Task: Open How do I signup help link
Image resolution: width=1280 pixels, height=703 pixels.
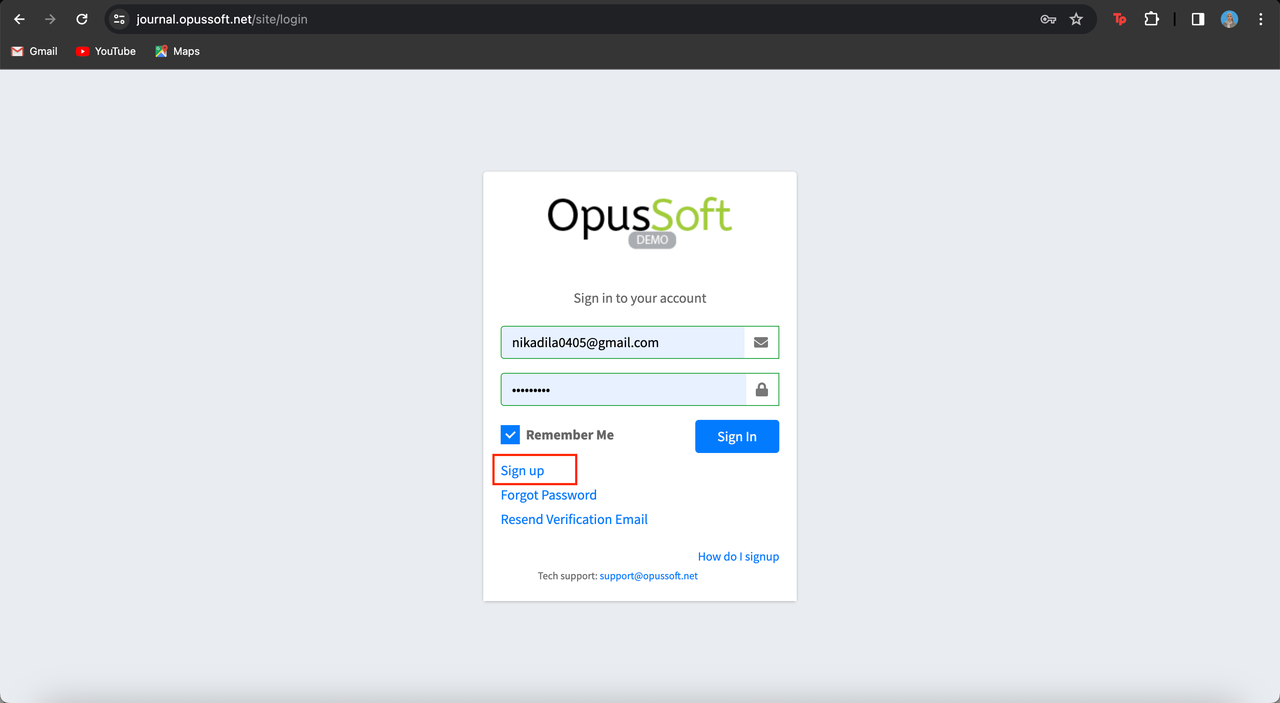Action: click(x=738, y=556)
